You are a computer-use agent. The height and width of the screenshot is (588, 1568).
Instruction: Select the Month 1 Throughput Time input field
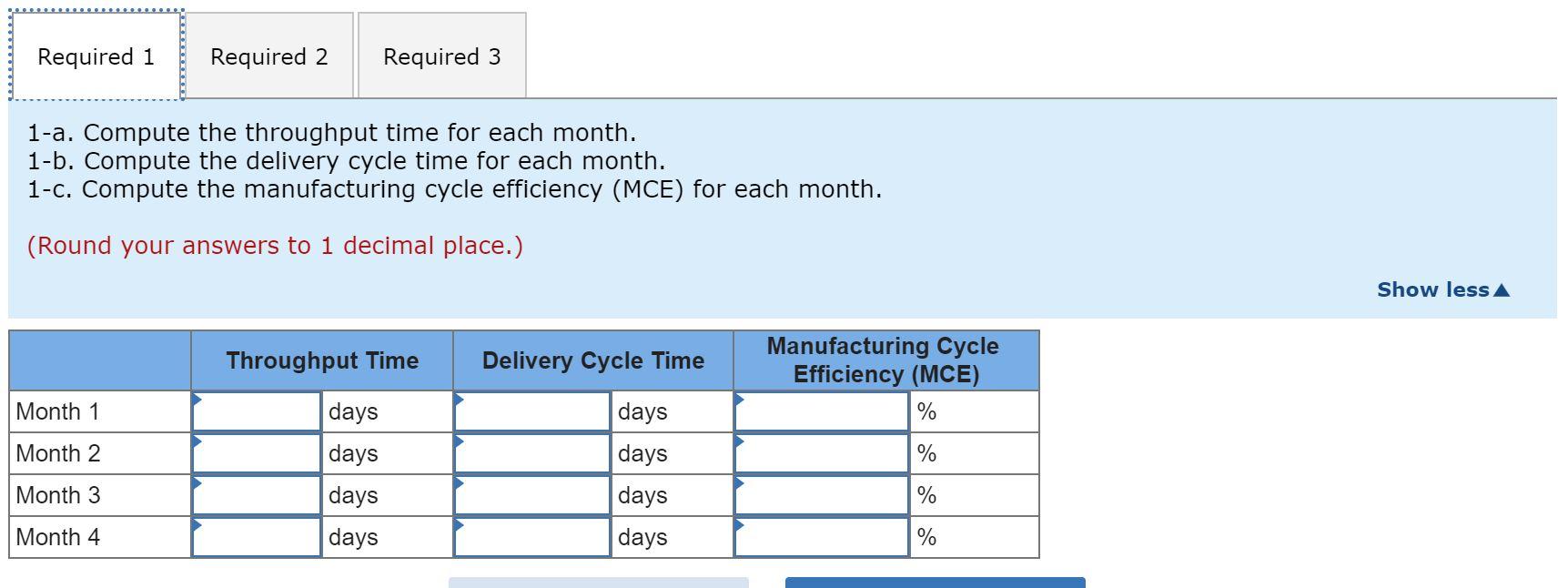tap(256, 411)
